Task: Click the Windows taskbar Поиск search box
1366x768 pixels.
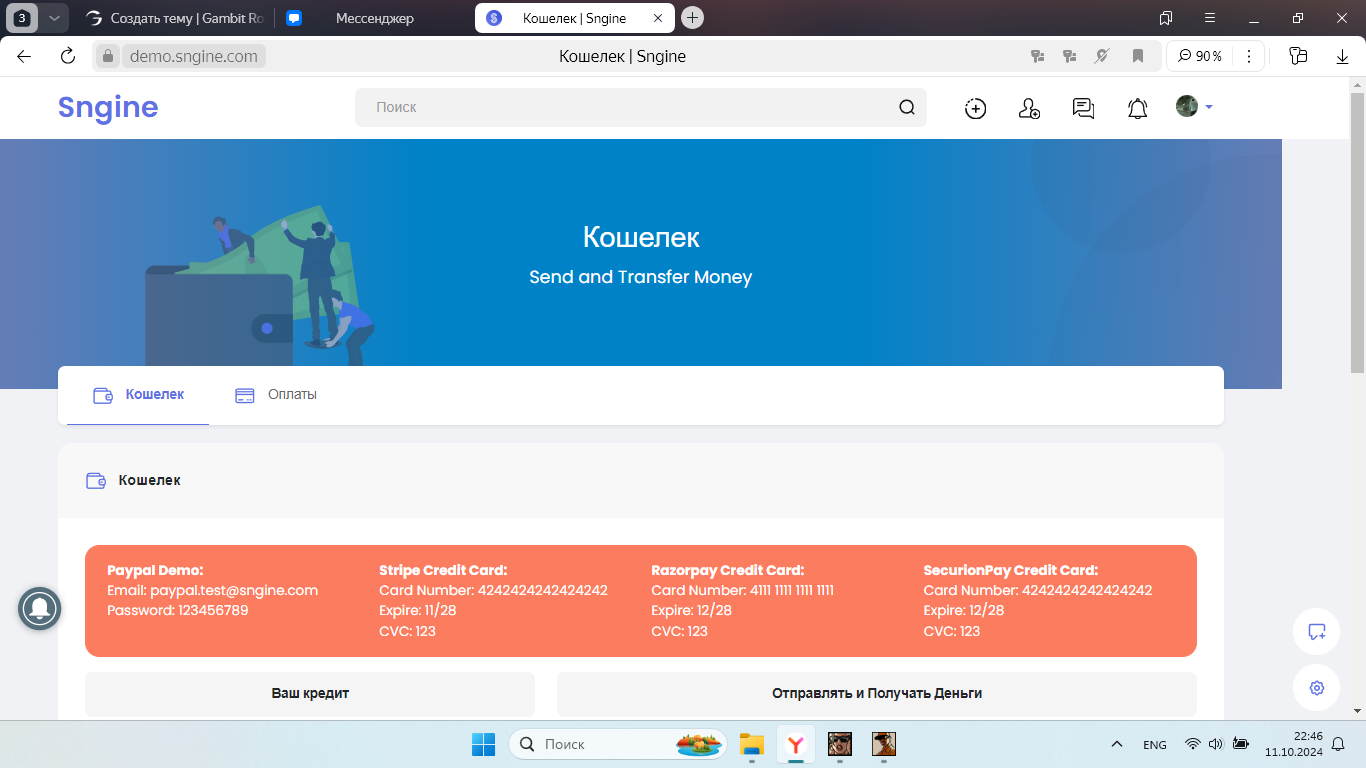Action: (617, 744)
